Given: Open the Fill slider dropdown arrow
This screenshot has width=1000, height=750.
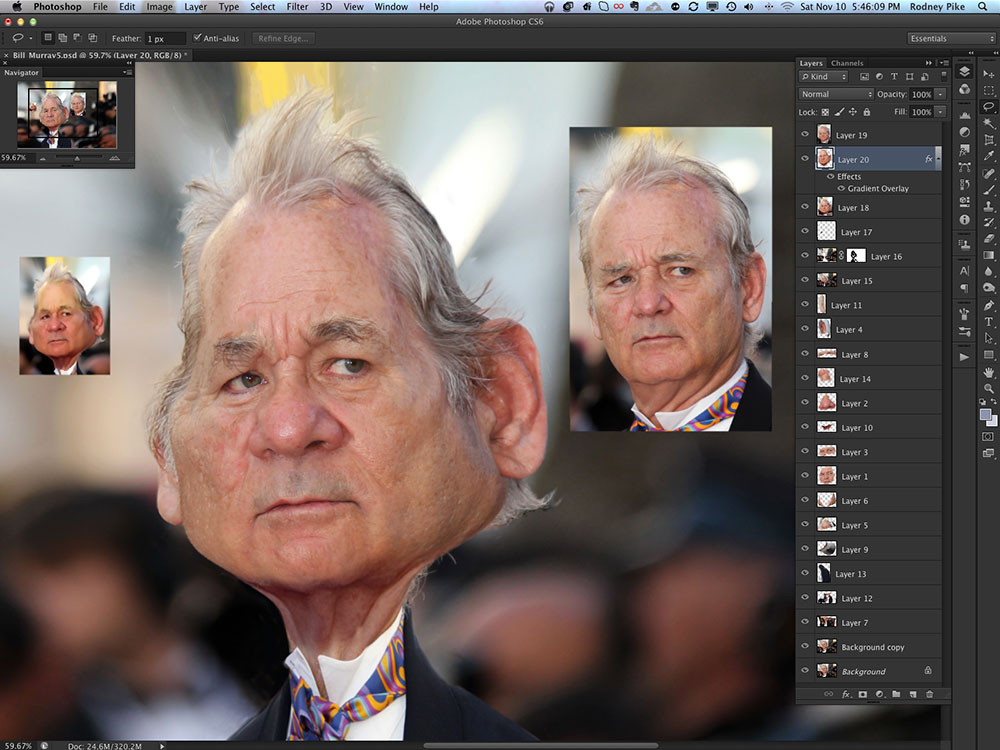Looking at the screenshot, I should [x=940, y=112].
